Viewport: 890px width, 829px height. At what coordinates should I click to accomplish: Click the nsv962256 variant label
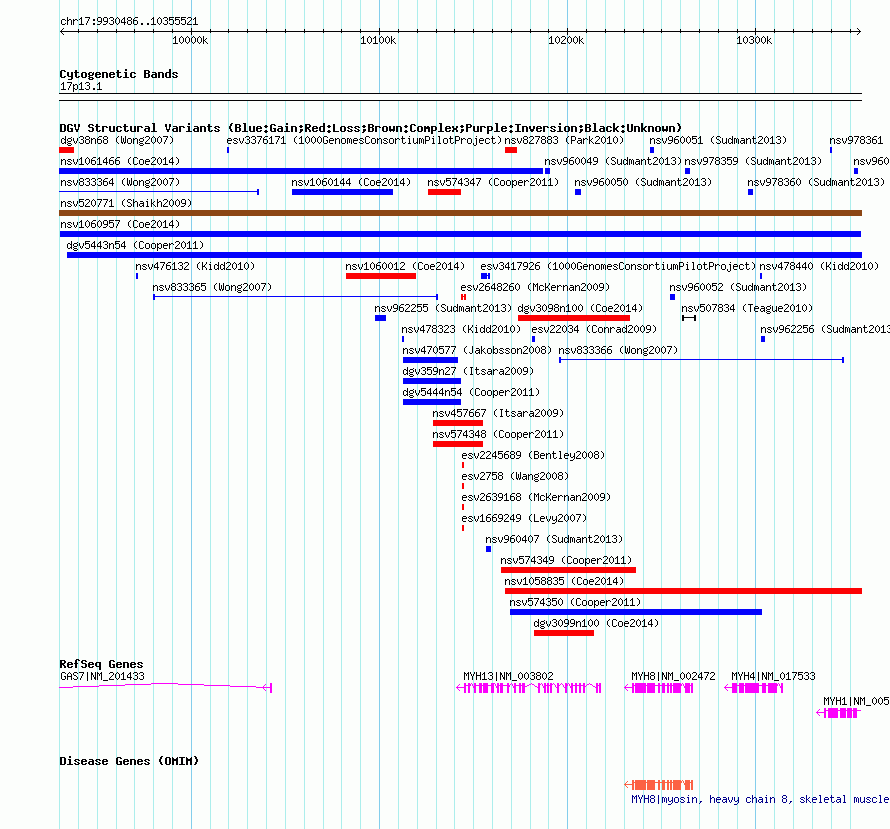(825, 329)
